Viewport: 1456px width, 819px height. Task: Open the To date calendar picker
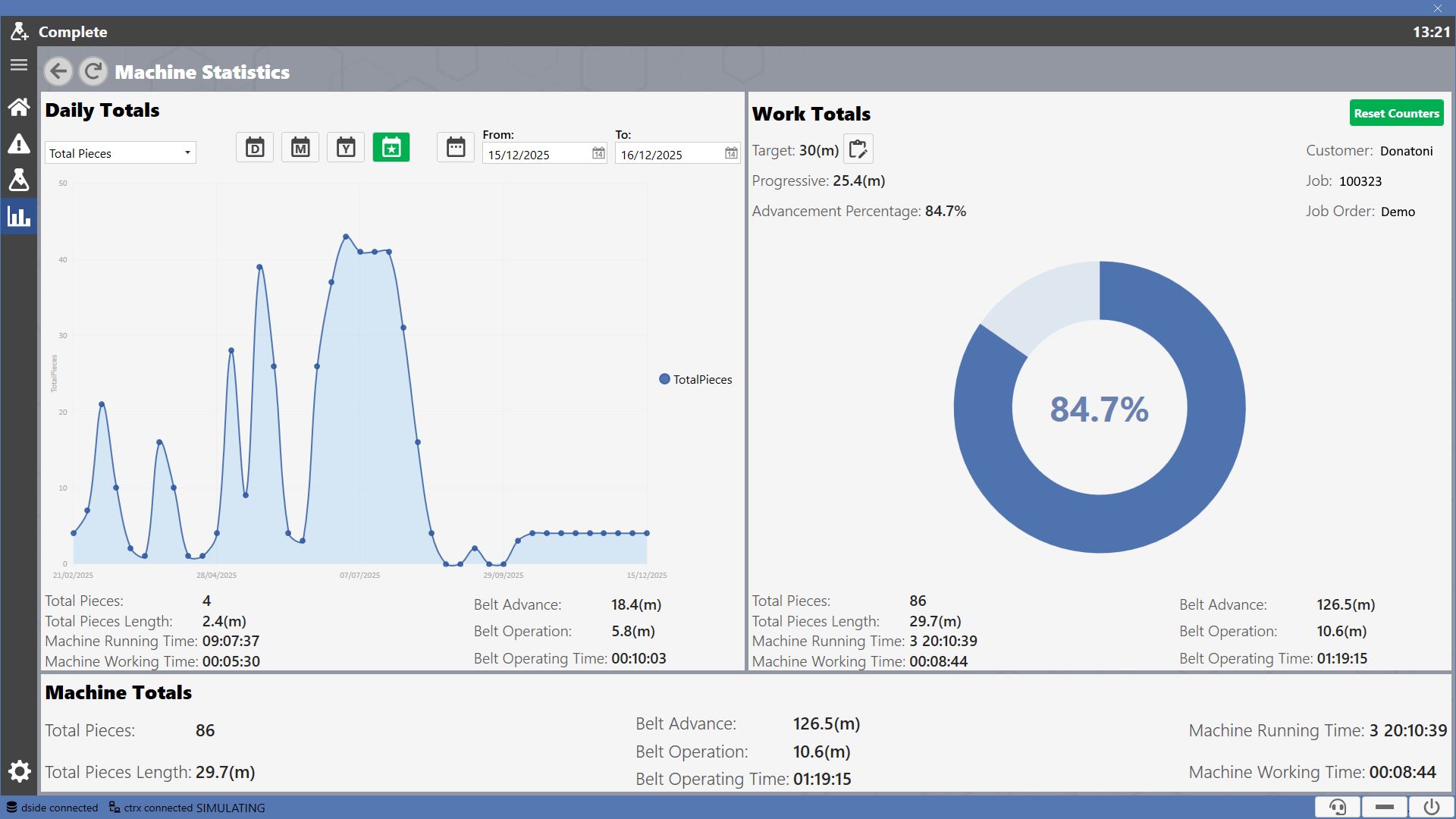point(731,154)
